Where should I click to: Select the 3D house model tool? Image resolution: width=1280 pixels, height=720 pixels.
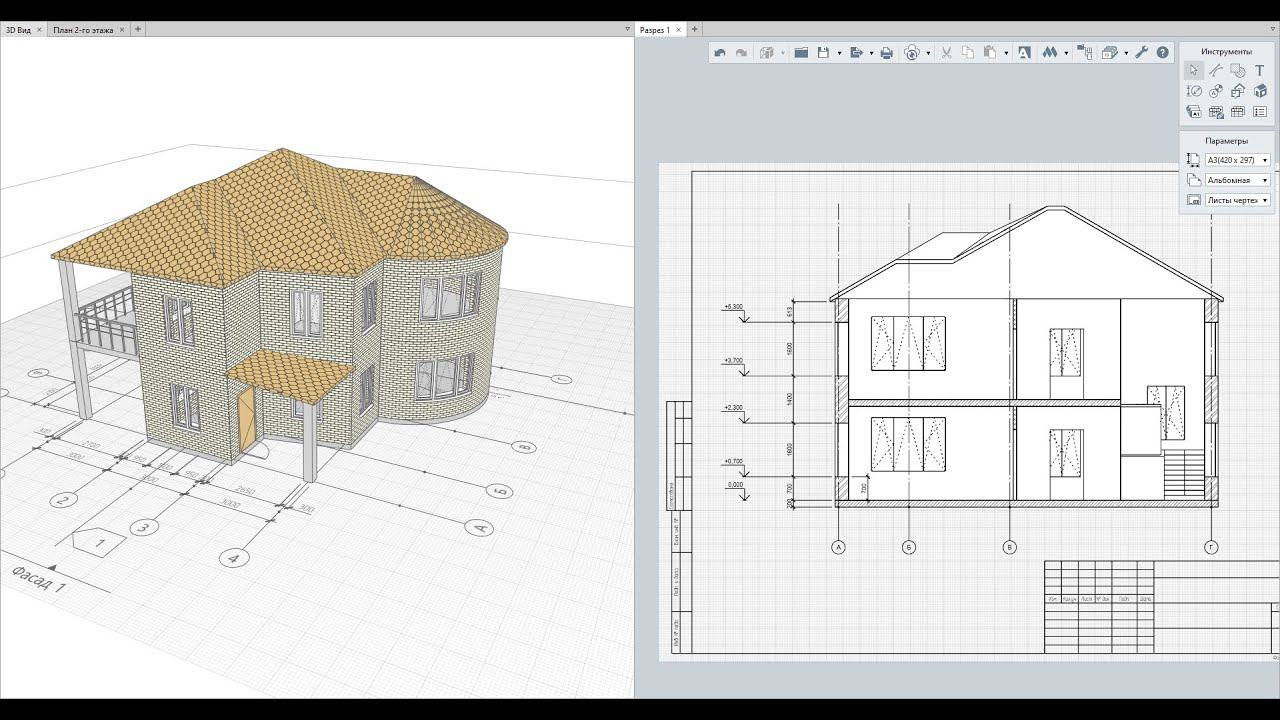(1260, 91)
